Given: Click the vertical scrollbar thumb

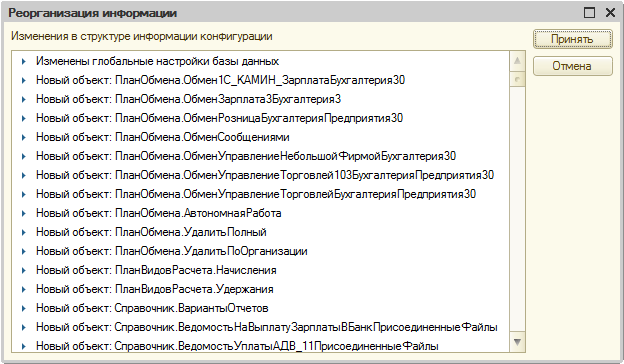Looking at the screenshot, I should click(517, 79).
